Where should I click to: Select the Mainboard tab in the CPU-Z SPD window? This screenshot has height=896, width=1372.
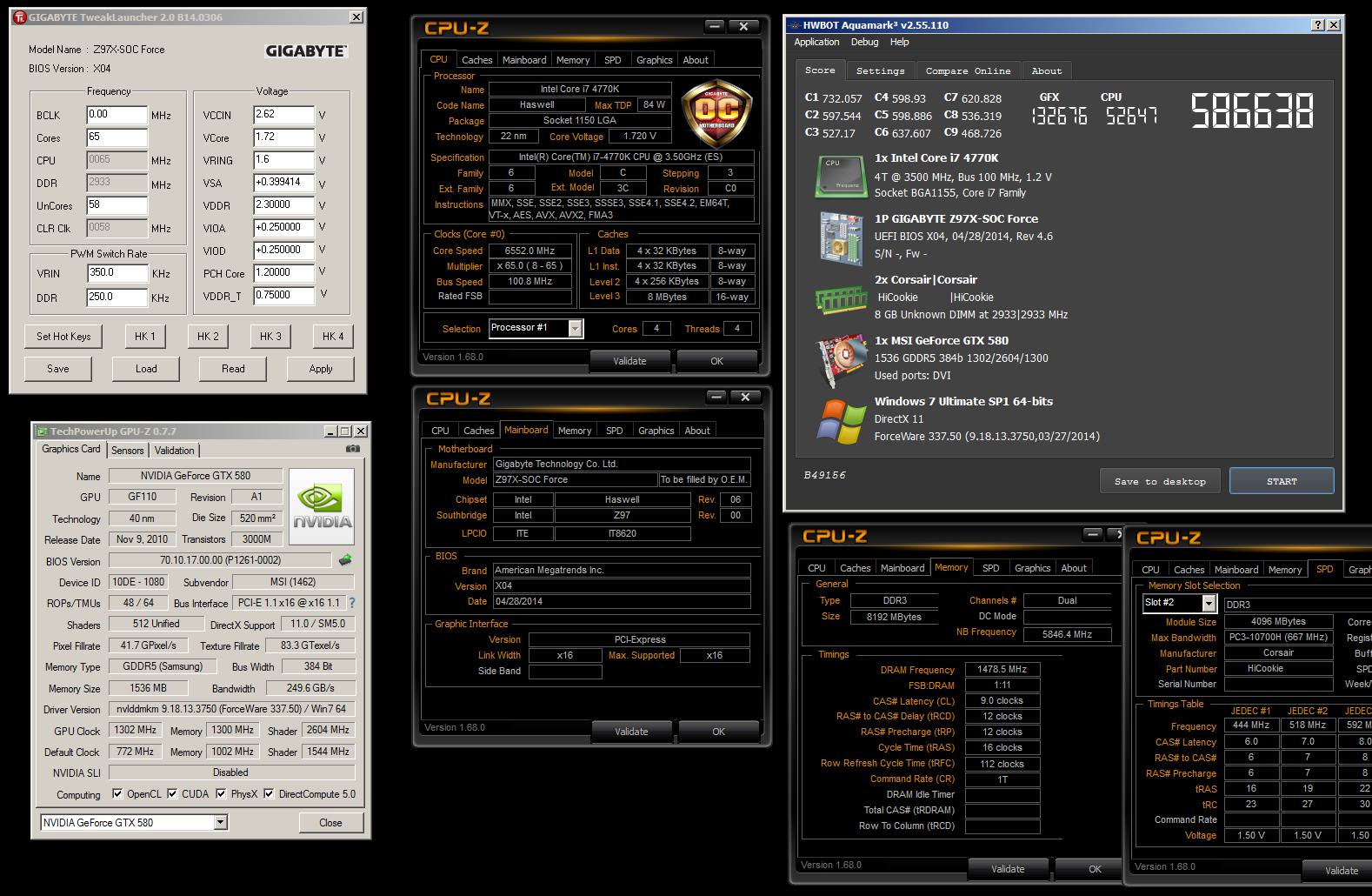(x=1236, y=570)
